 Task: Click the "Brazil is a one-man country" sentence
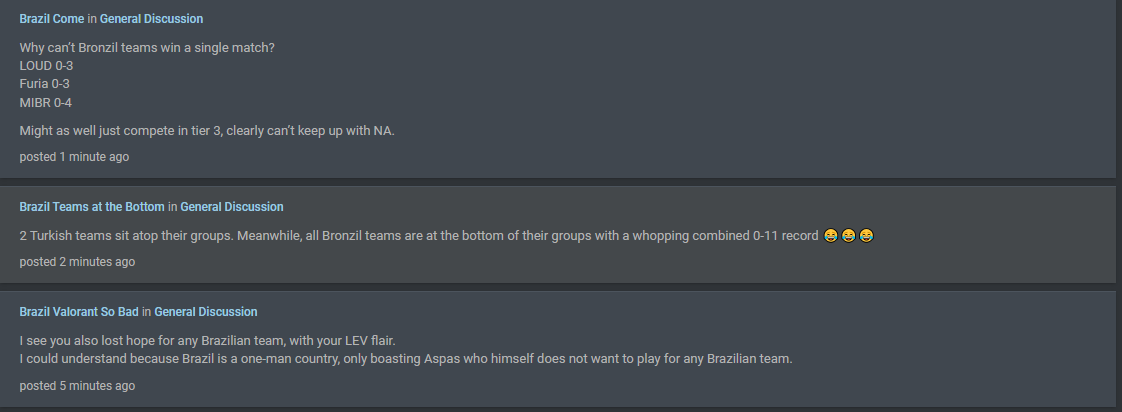coord(406,358)
